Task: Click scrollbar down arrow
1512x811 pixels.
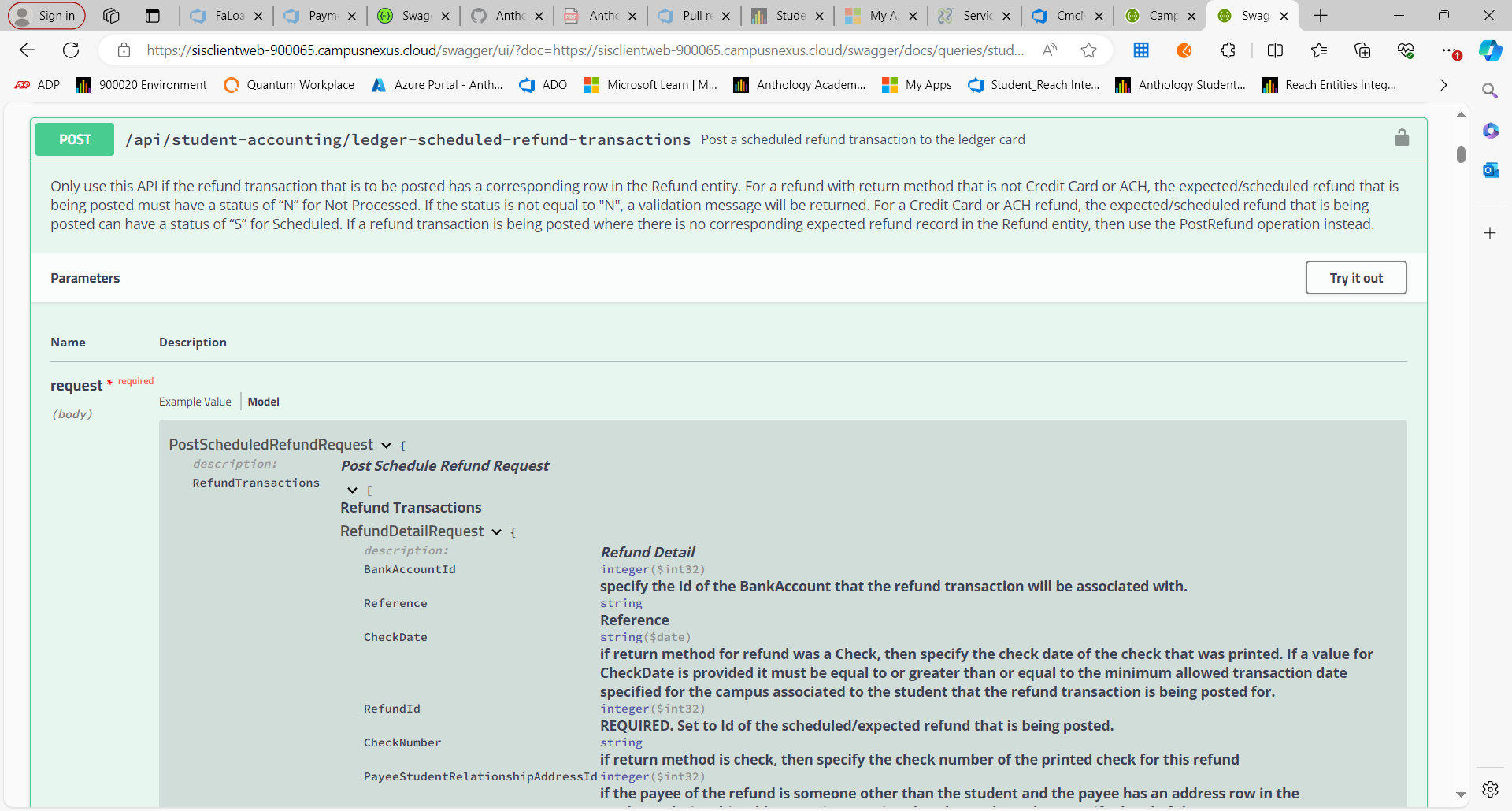Action: (1461, 795)
